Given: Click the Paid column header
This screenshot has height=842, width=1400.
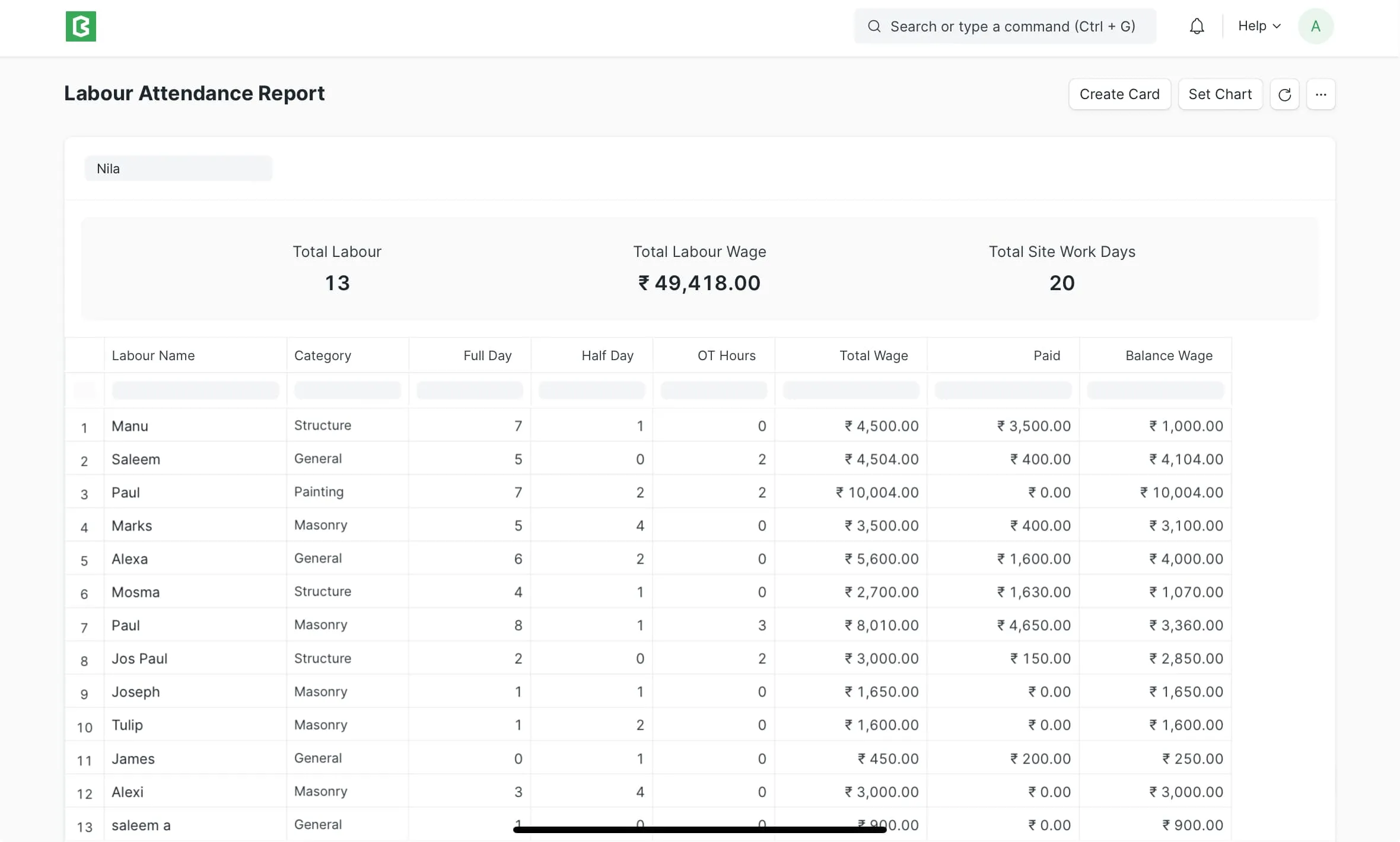Looking at the screenshot, I should point(1046,355).
